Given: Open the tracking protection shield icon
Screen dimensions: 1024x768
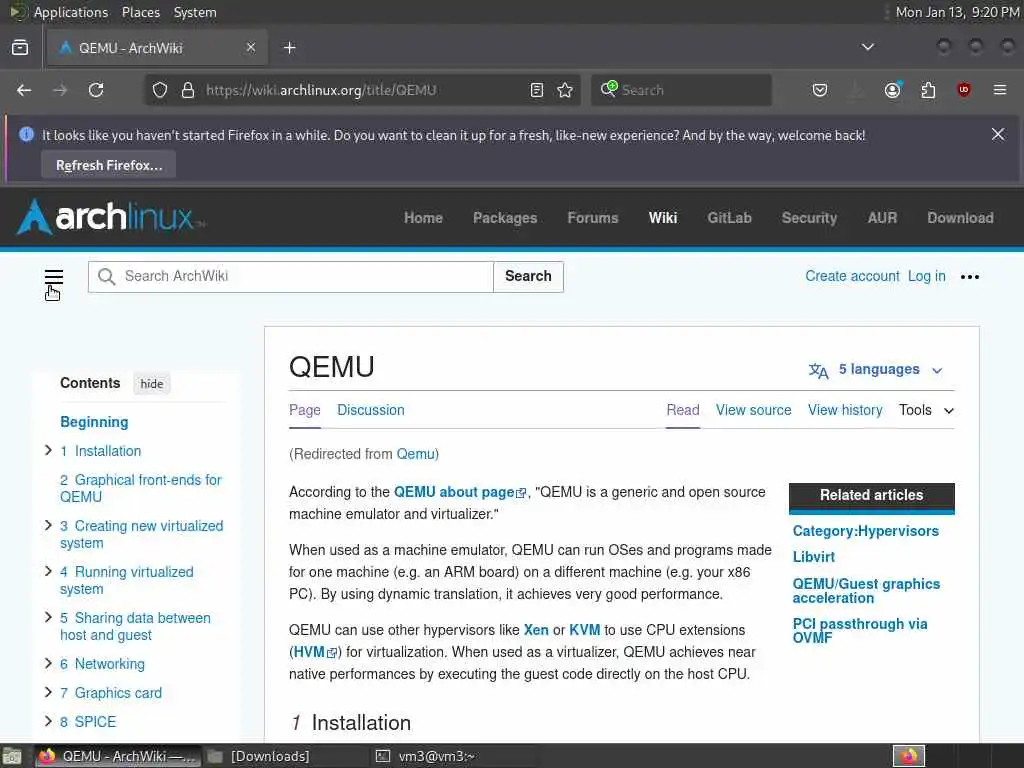Looking at the screenshot, I should [160, 90].
